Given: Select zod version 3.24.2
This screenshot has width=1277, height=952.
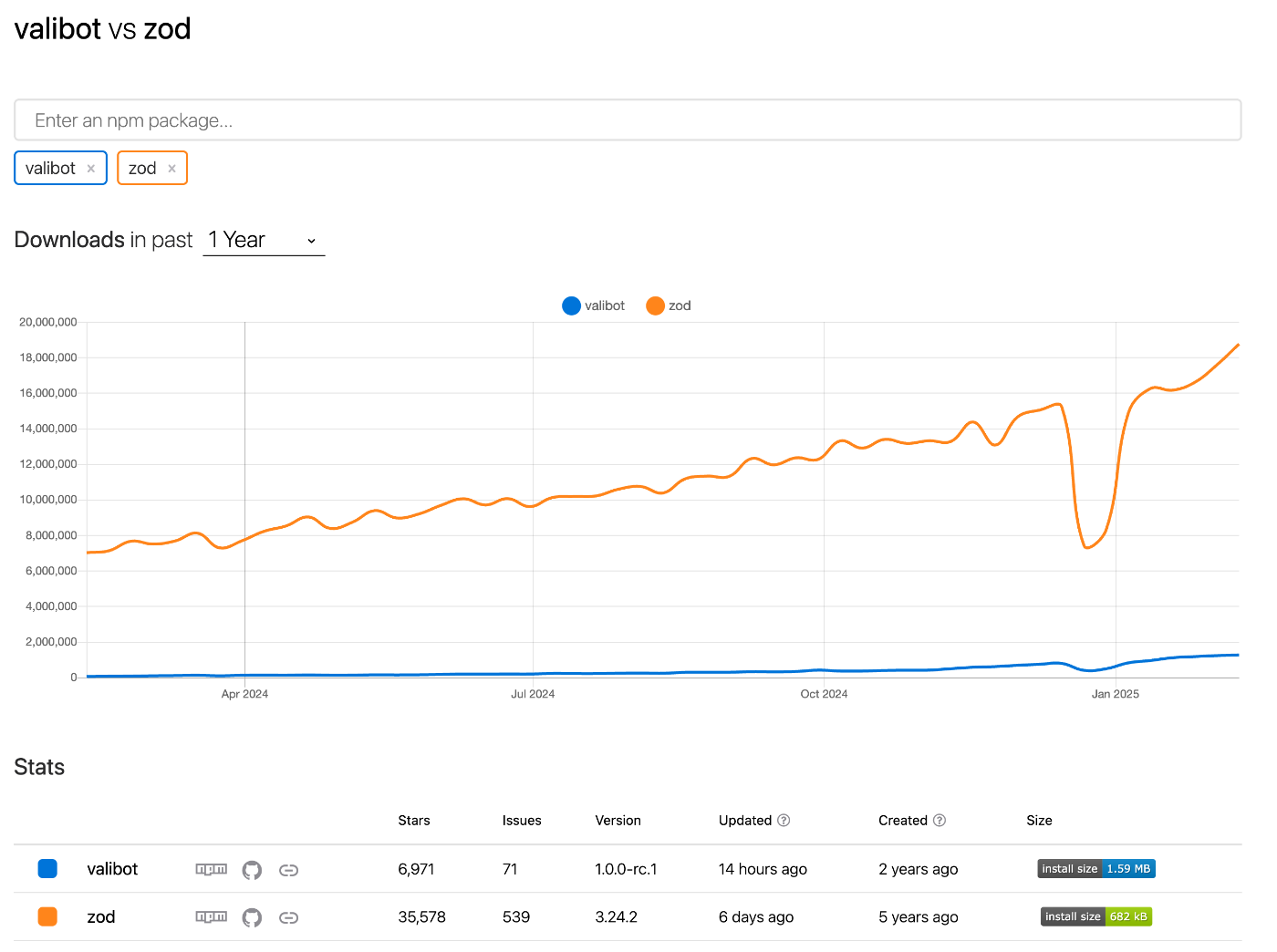Looking at the screenshot, I should click(617, 916).
